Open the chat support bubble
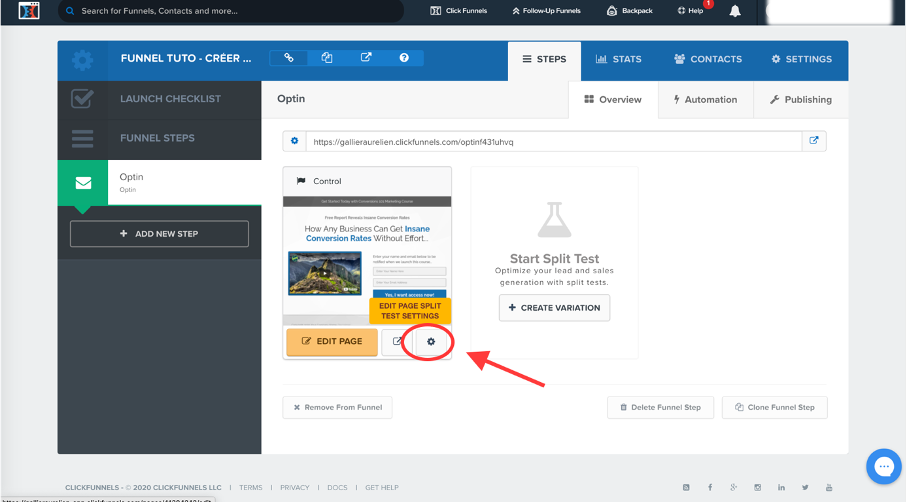The height and width of the screenshot is (502, 906). coord(884,467)
